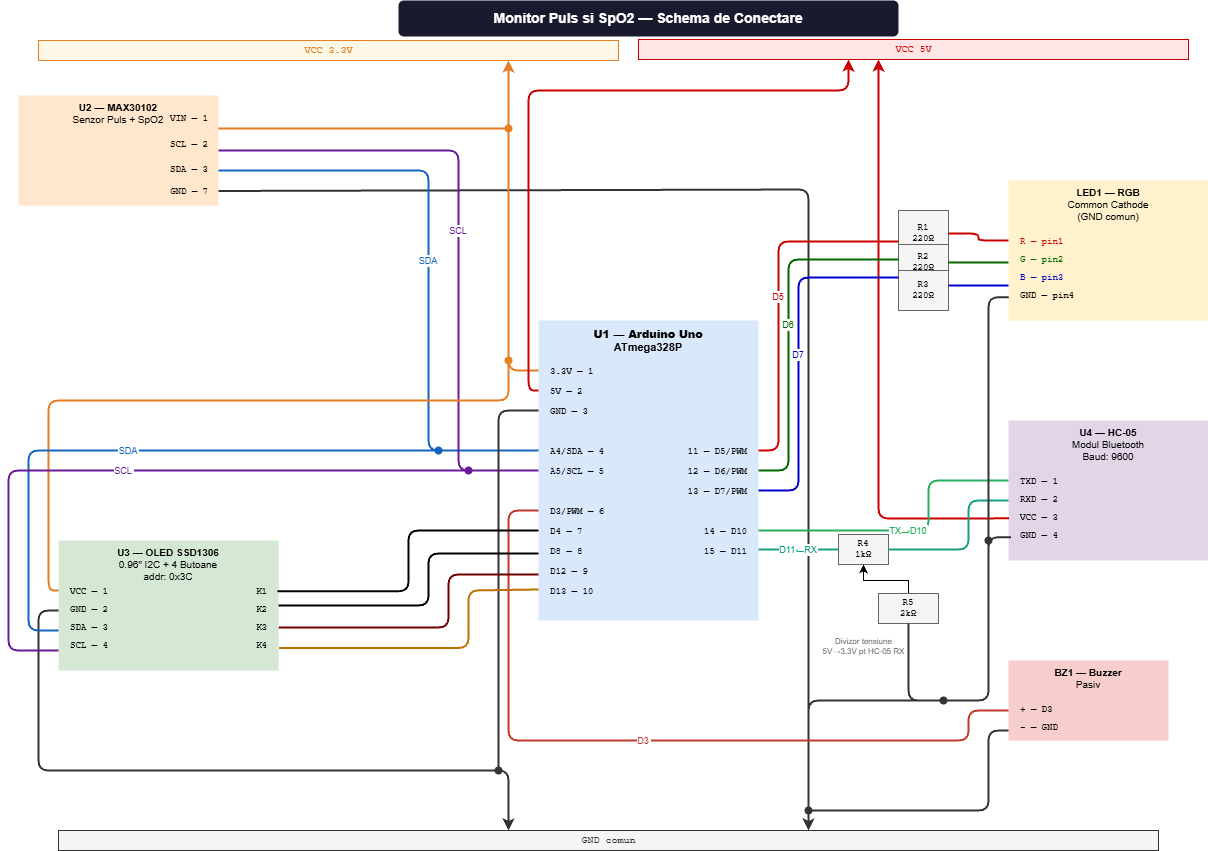Click the 'D11—RX' wire label
1208x851 pixels.
pos(798,550)
